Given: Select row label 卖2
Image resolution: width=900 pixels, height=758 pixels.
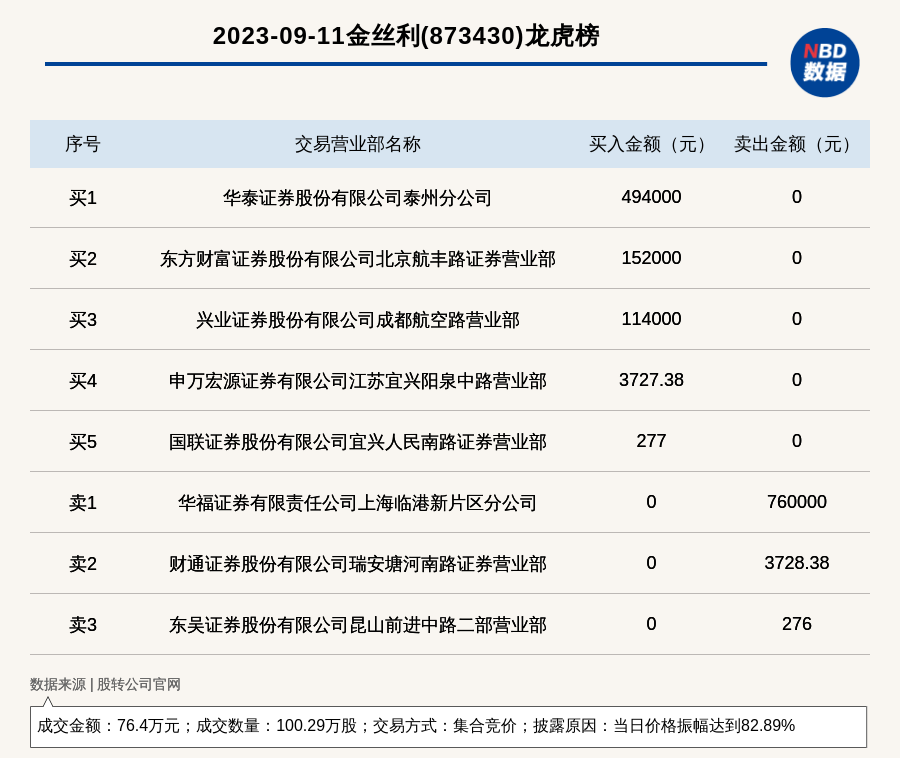Looking at the screenshot, I should click(83, 563).
